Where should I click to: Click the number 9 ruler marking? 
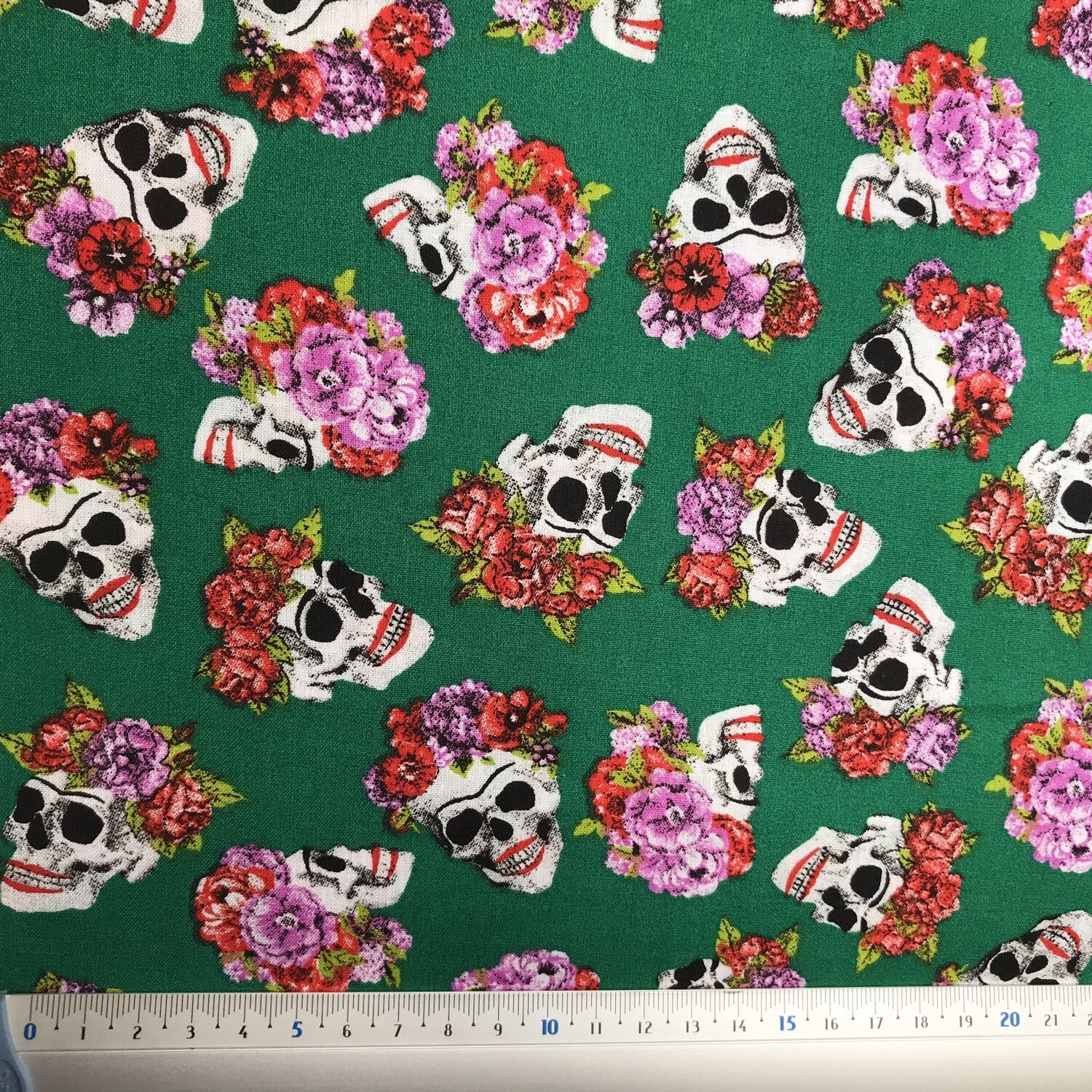[498, 1029]
